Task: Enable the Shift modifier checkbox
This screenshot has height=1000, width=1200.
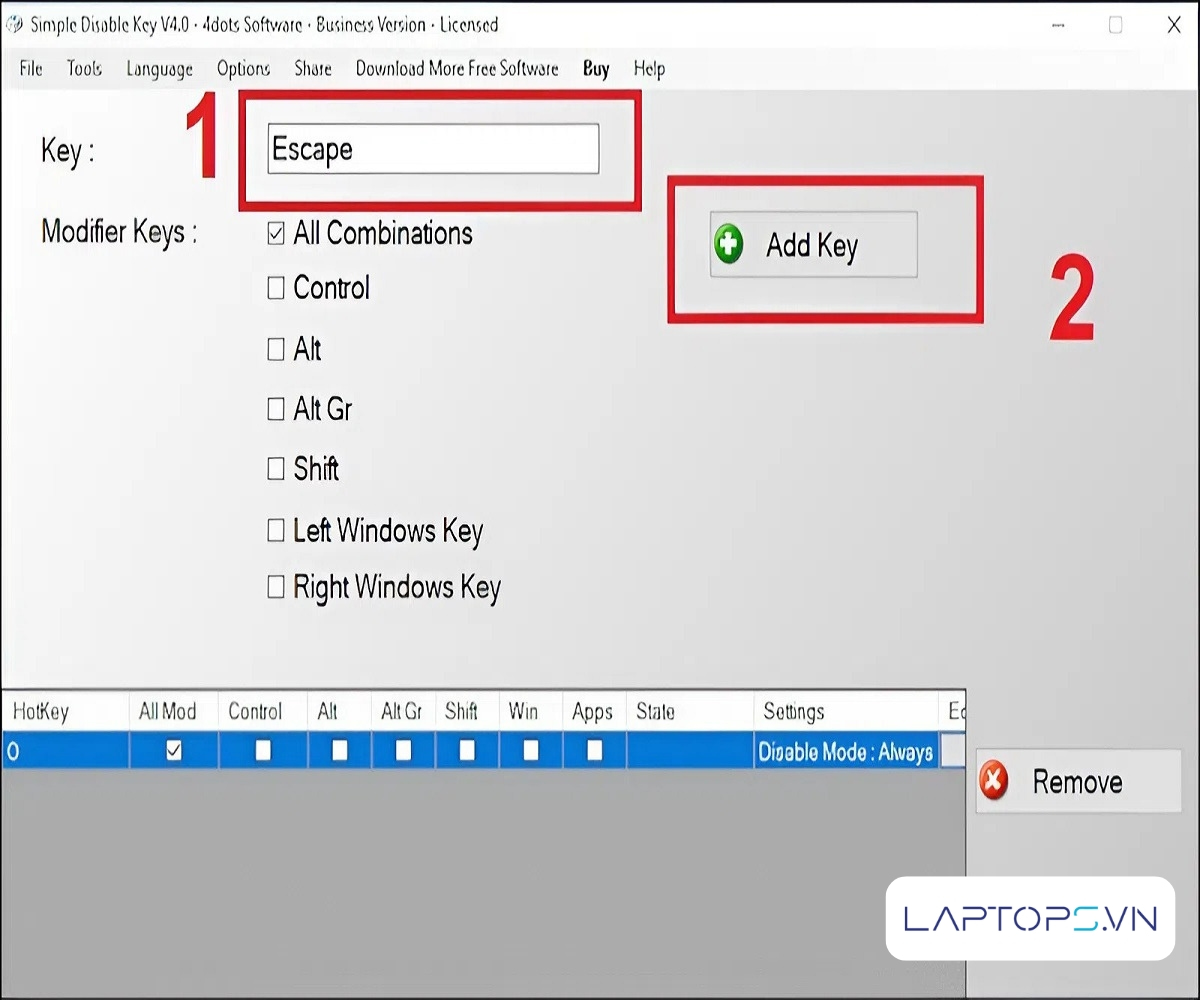Action: coord(276,469)
